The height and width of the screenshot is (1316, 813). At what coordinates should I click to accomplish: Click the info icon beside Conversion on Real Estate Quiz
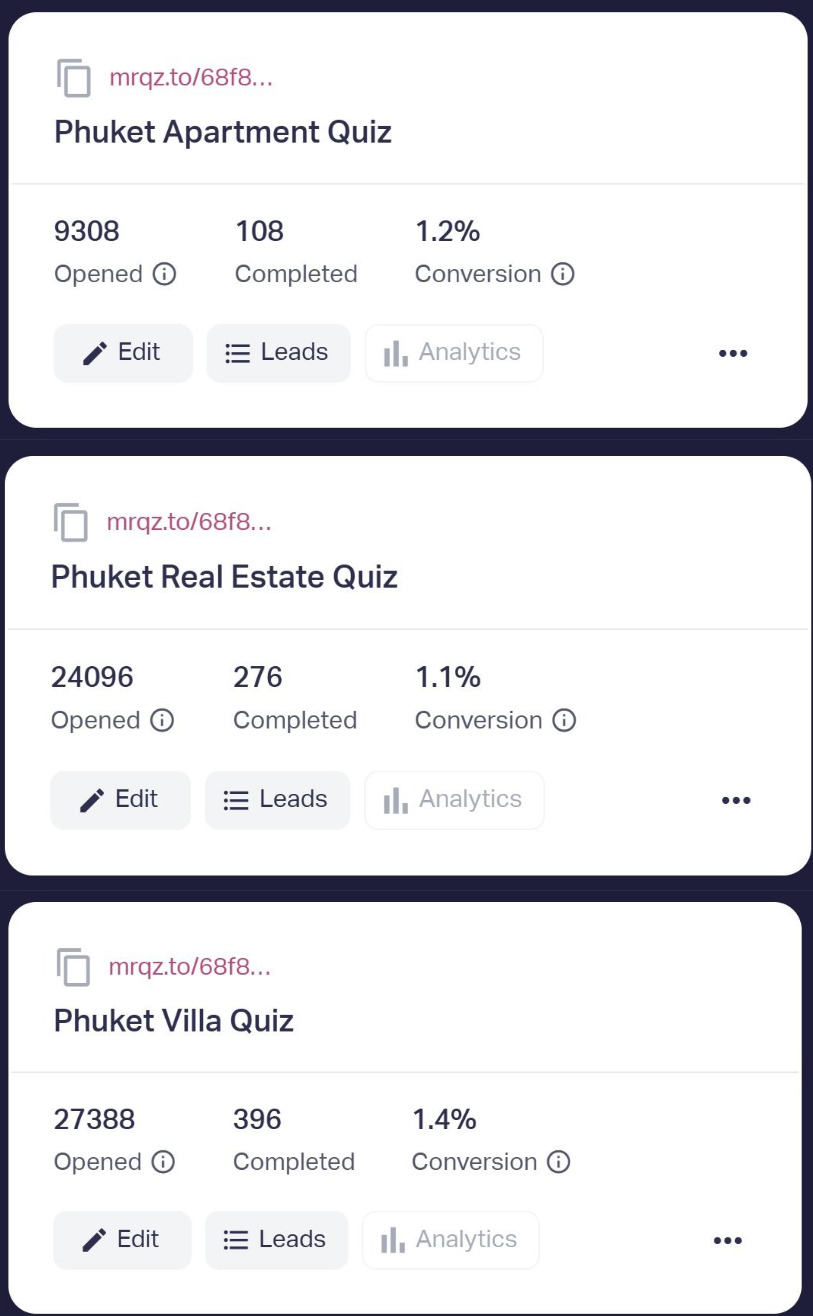(x=563, y=720)
